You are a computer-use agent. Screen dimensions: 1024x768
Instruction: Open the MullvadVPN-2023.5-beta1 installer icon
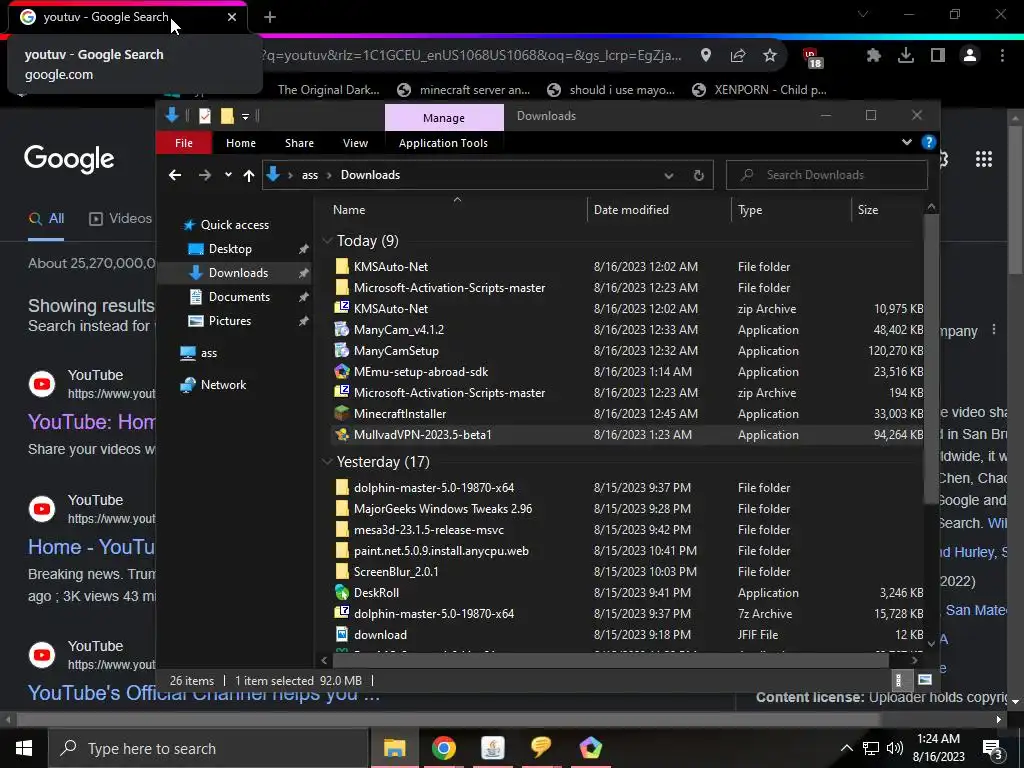342,435
